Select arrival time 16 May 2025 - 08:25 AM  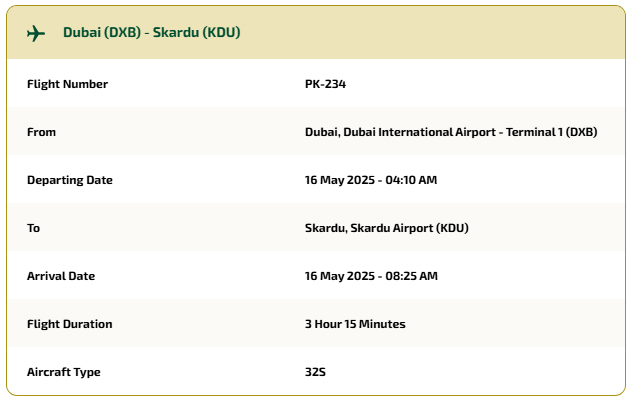tap(371, 276)
